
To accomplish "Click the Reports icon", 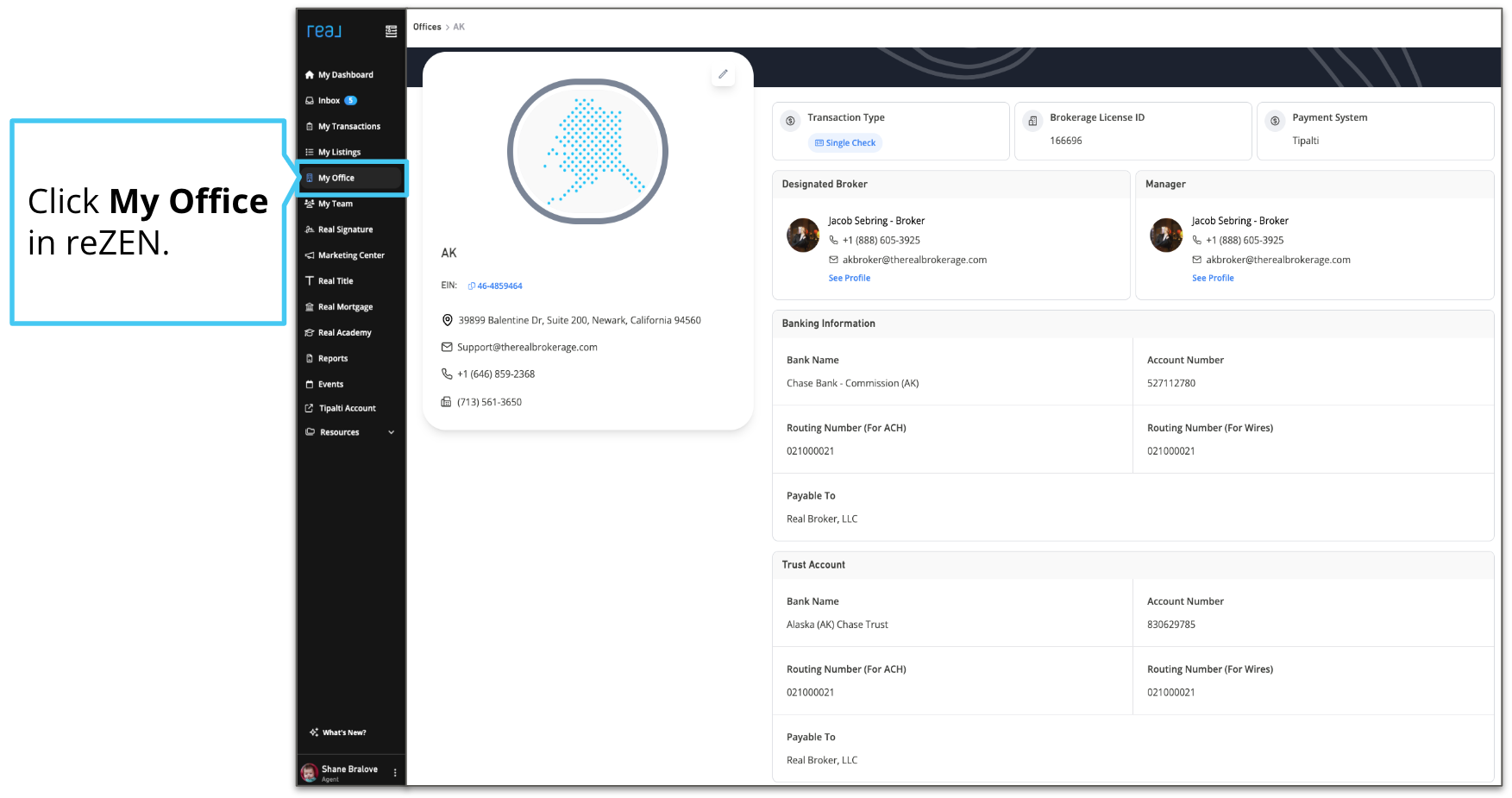I will (310, 359).
